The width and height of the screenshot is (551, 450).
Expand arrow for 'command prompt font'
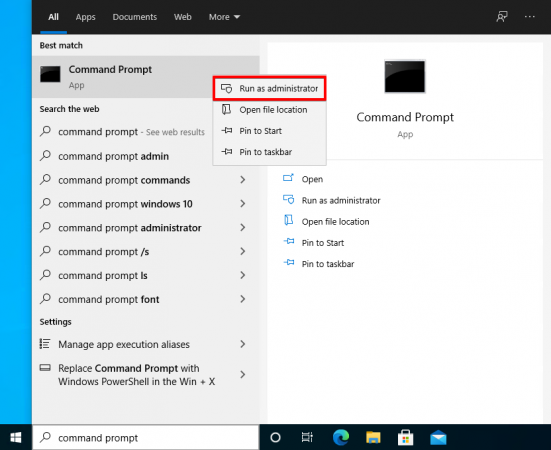click(x=242, y=299)
